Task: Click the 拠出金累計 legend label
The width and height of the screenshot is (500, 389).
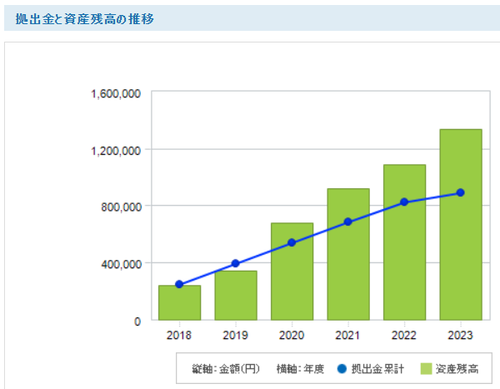Action: coord(378,369)
